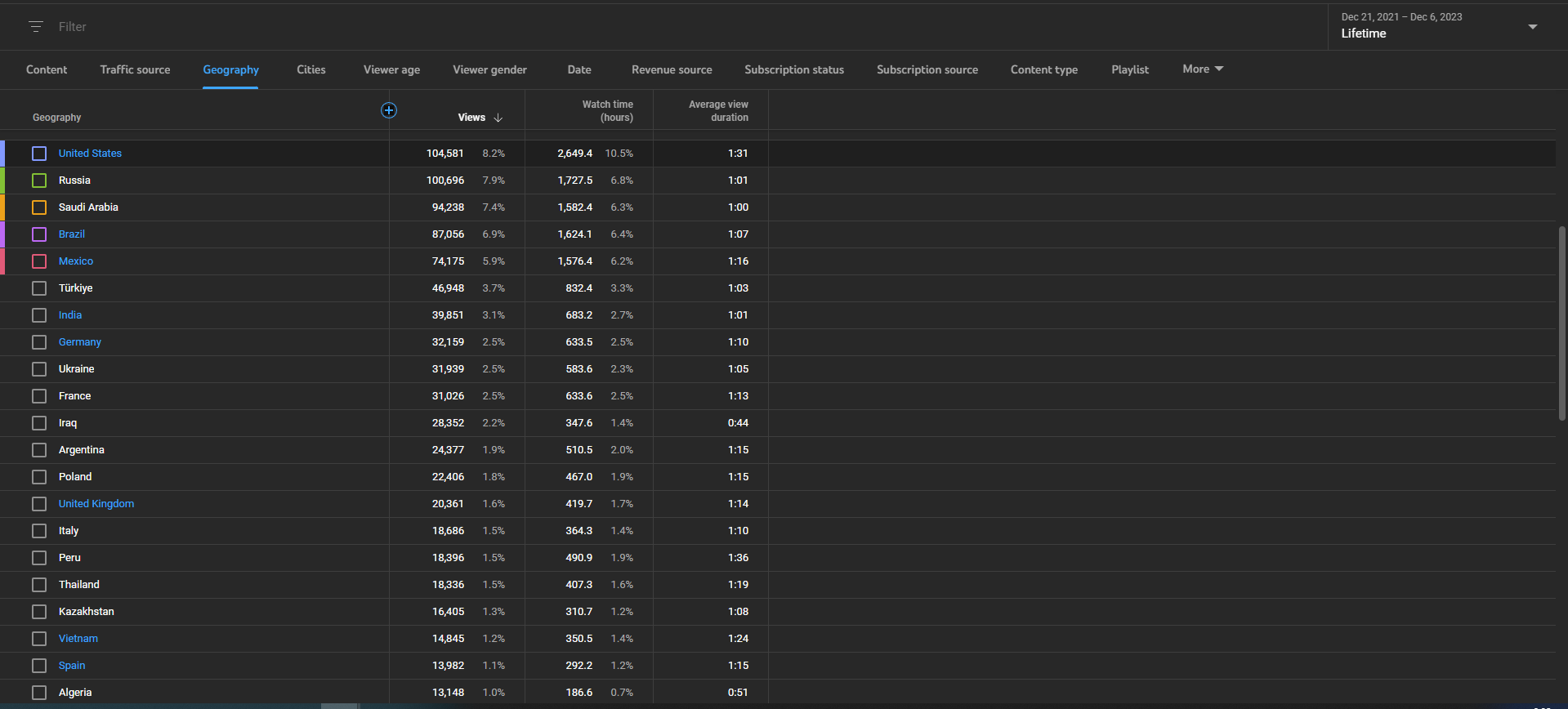Sort by Average view duration header
Screen dimensions: 1568x709
[x=717, y=111]
